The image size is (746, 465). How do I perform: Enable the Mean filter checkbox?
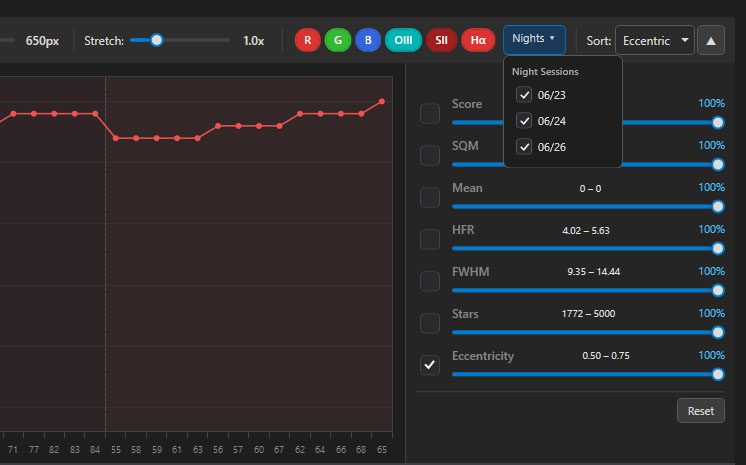pos(430,197)
